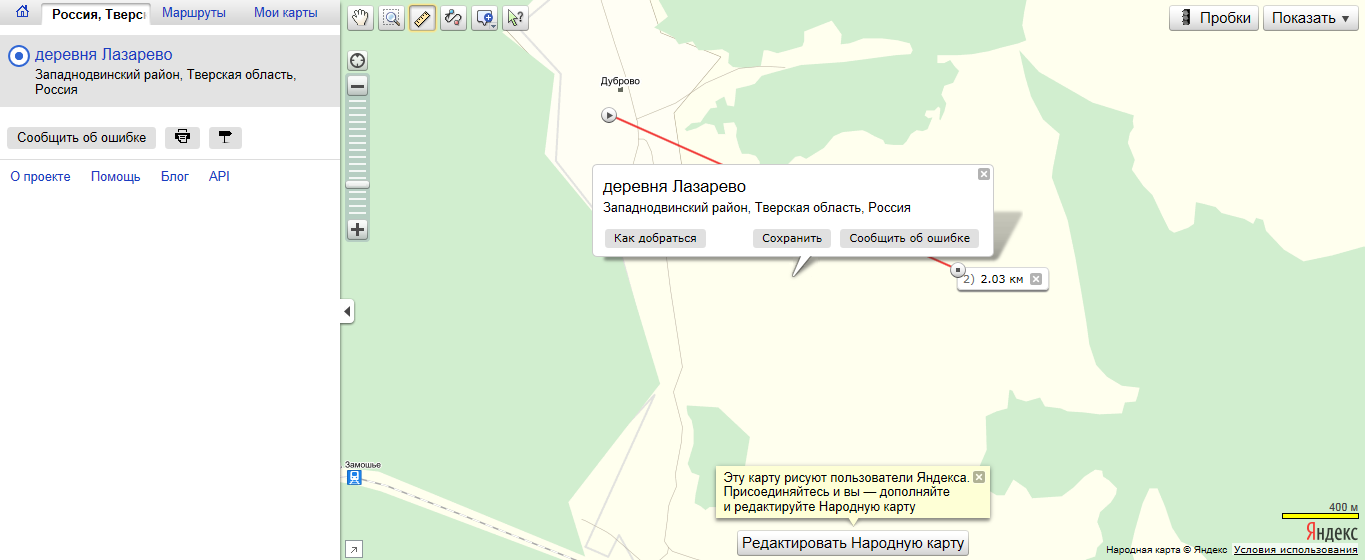
Task: Close the деревня Лазарево balloon
Action: pos(984,174)
